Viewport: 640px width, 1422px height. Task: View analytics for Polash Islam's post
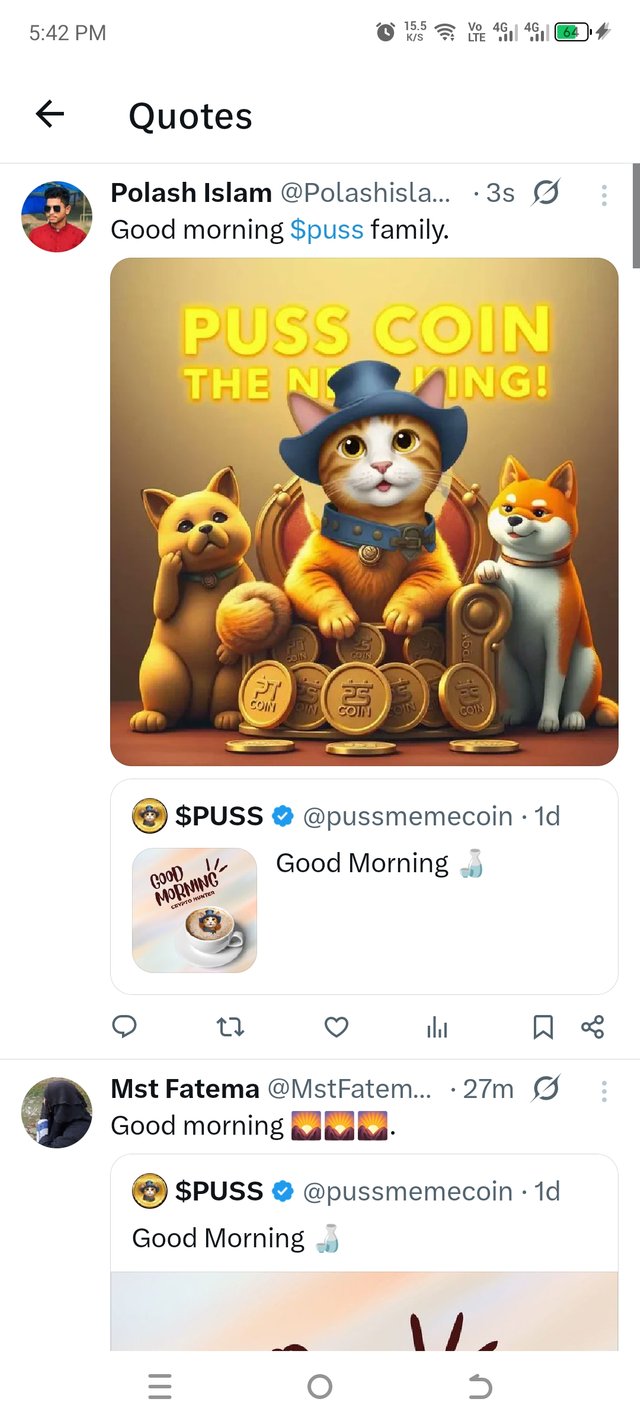click(437, 1027)
